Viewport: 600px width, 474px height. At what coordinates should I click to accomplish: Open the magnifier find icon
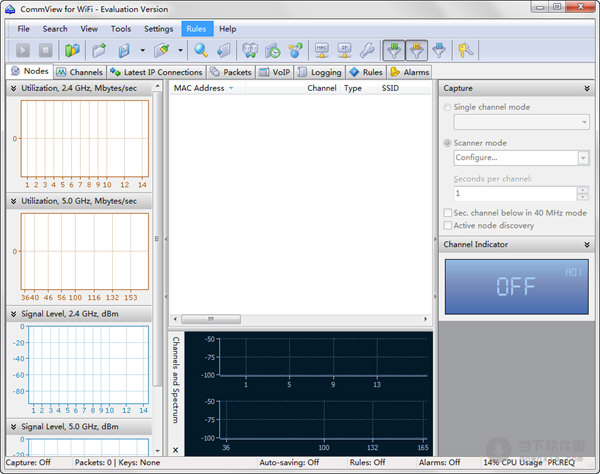coord(201,50)
